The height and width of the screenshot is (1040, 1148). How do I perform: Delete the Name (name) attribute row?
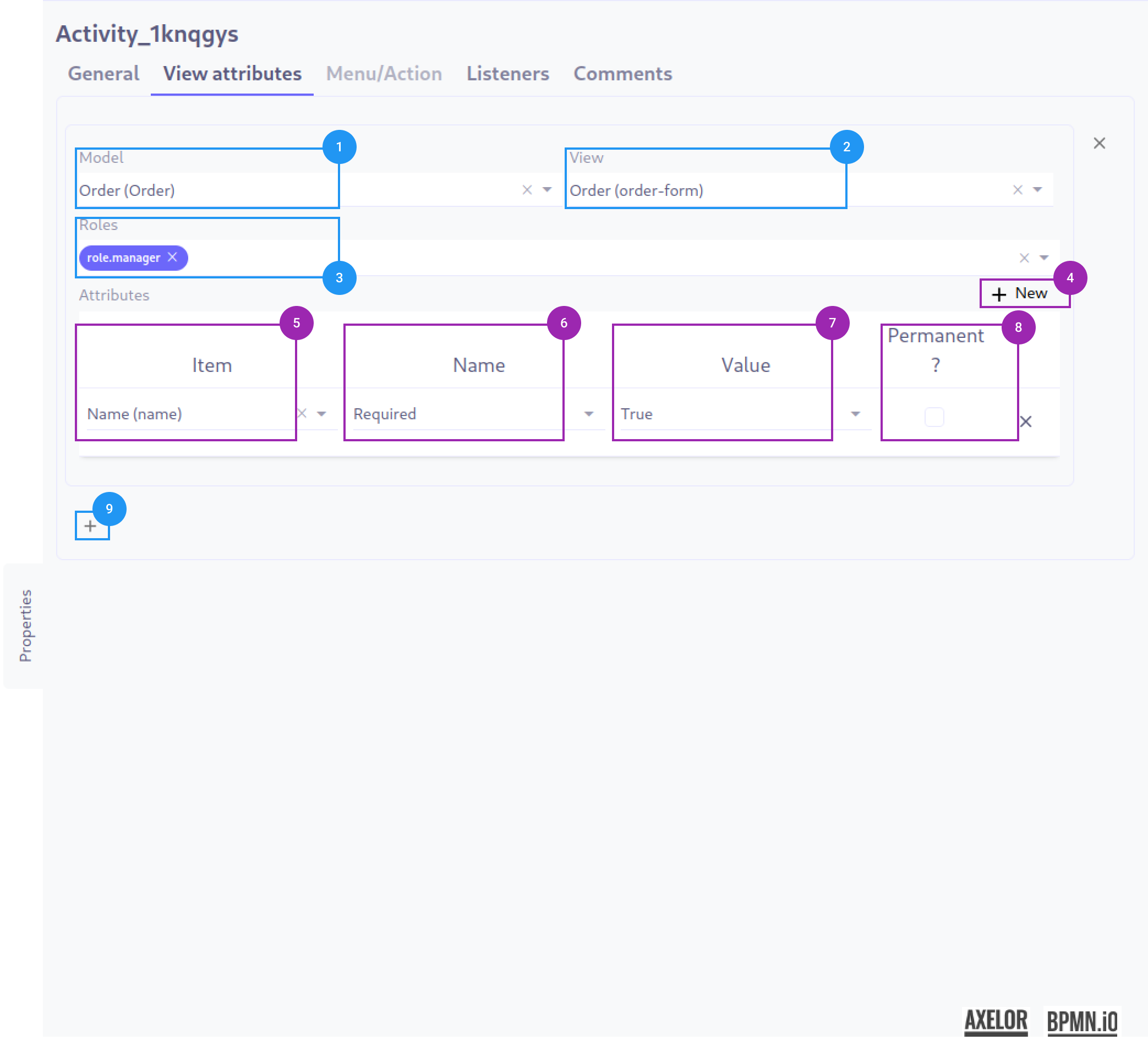click(1026, 422)
